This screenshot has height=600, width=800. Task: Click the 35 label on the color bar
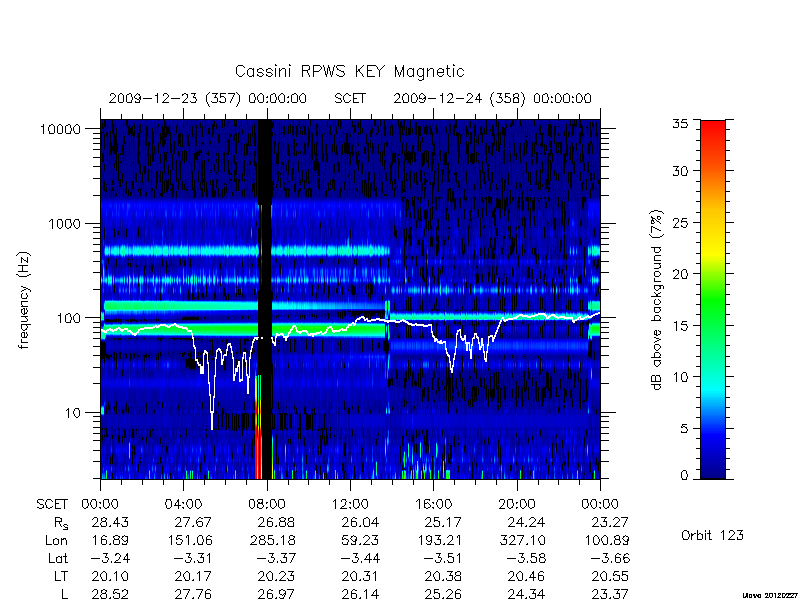click(680, 124)
